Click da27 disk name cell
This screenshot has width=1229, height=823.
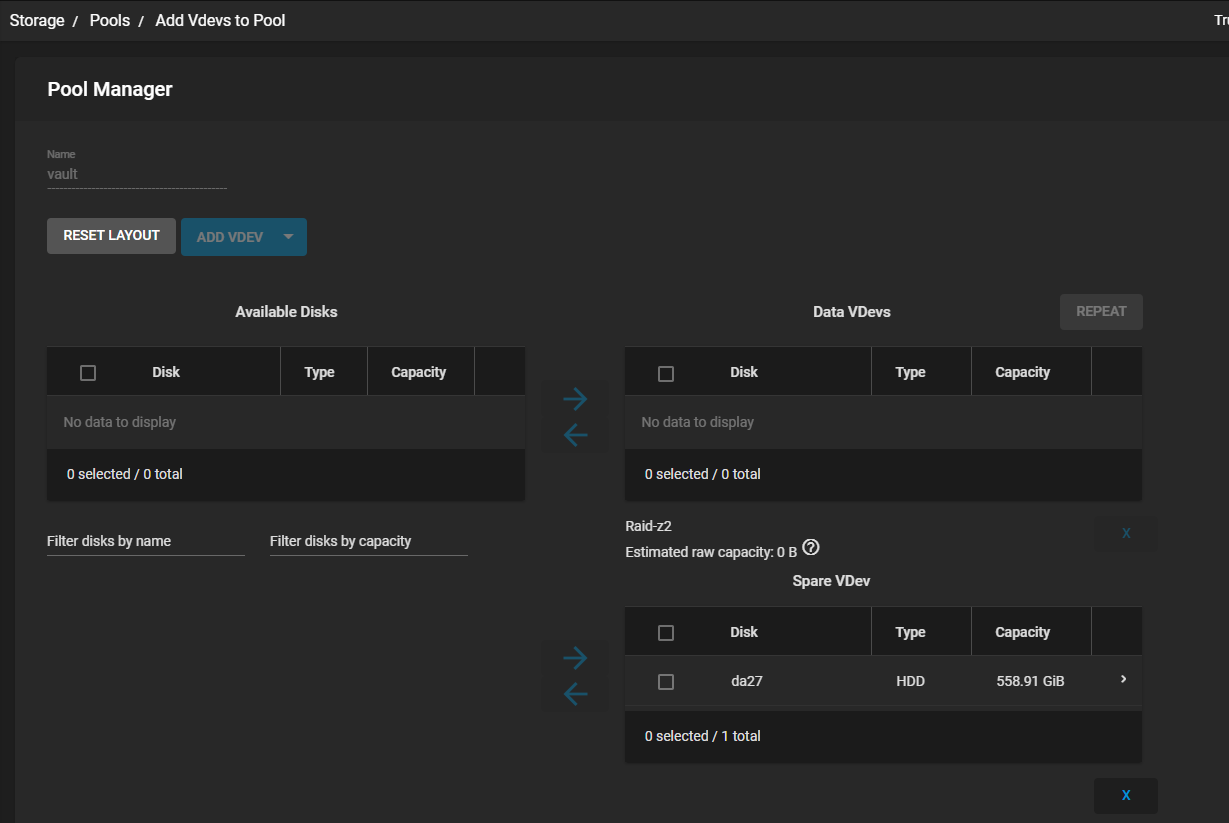747,681
